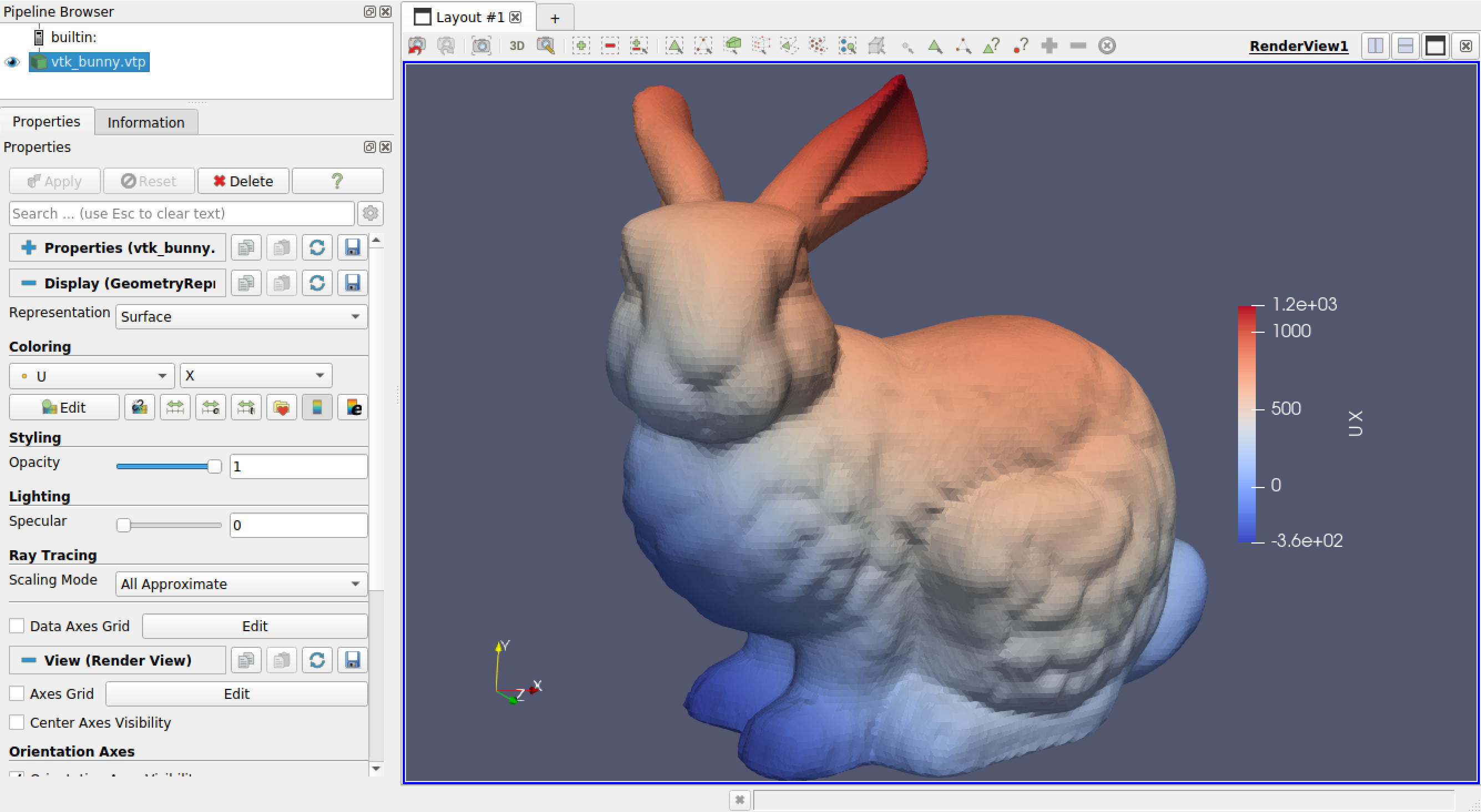Reload the Properties section values
Screen dimensions: 1481x812
[317, 247]
